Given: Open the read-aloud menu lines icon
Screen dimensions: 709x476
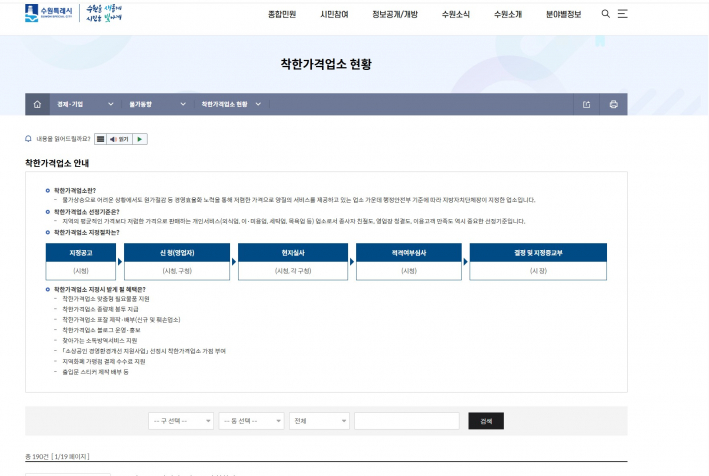Looking at the screenshot, I should 100,139.
